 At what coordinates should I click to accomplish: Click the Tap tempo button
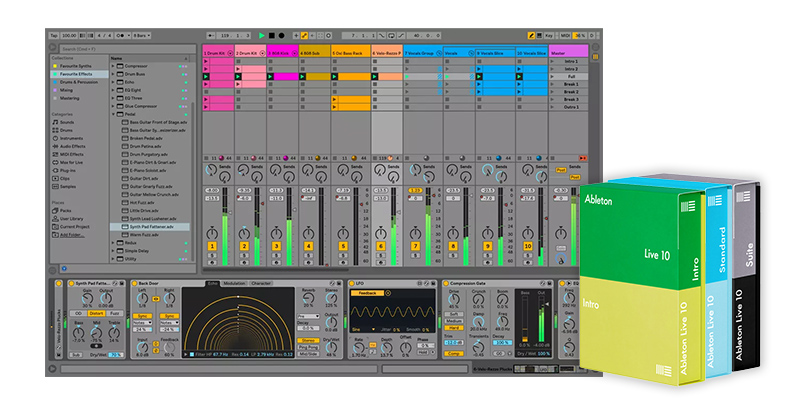pyautogui.click(x=54, y=36)
